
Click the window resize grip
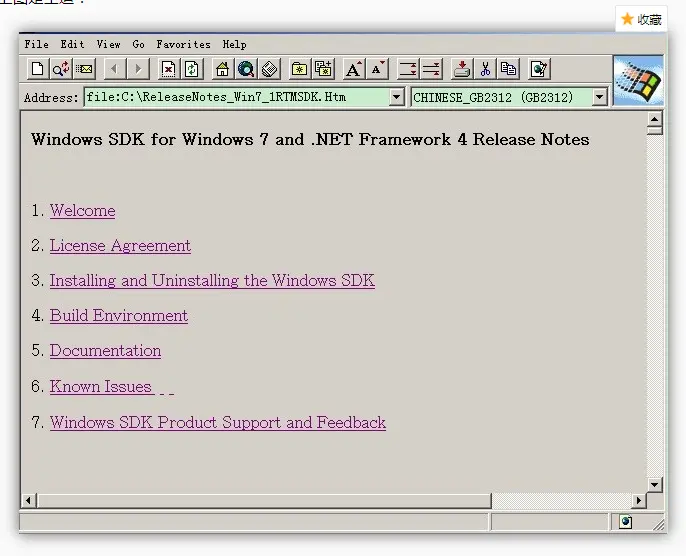click(658, 524)
